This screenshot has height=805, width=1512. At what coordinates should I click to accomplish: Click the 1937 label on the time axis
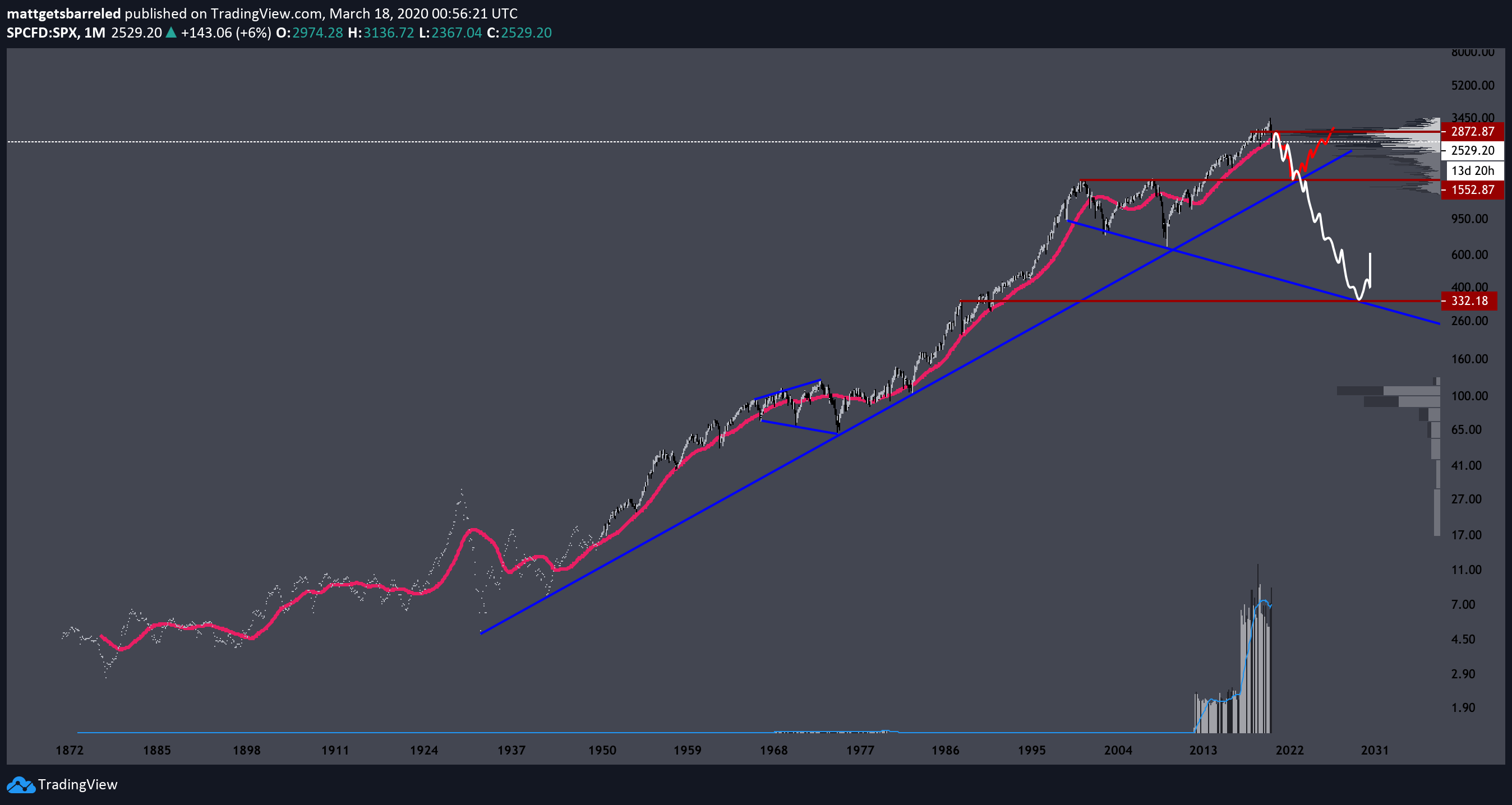tap(511, 750)
